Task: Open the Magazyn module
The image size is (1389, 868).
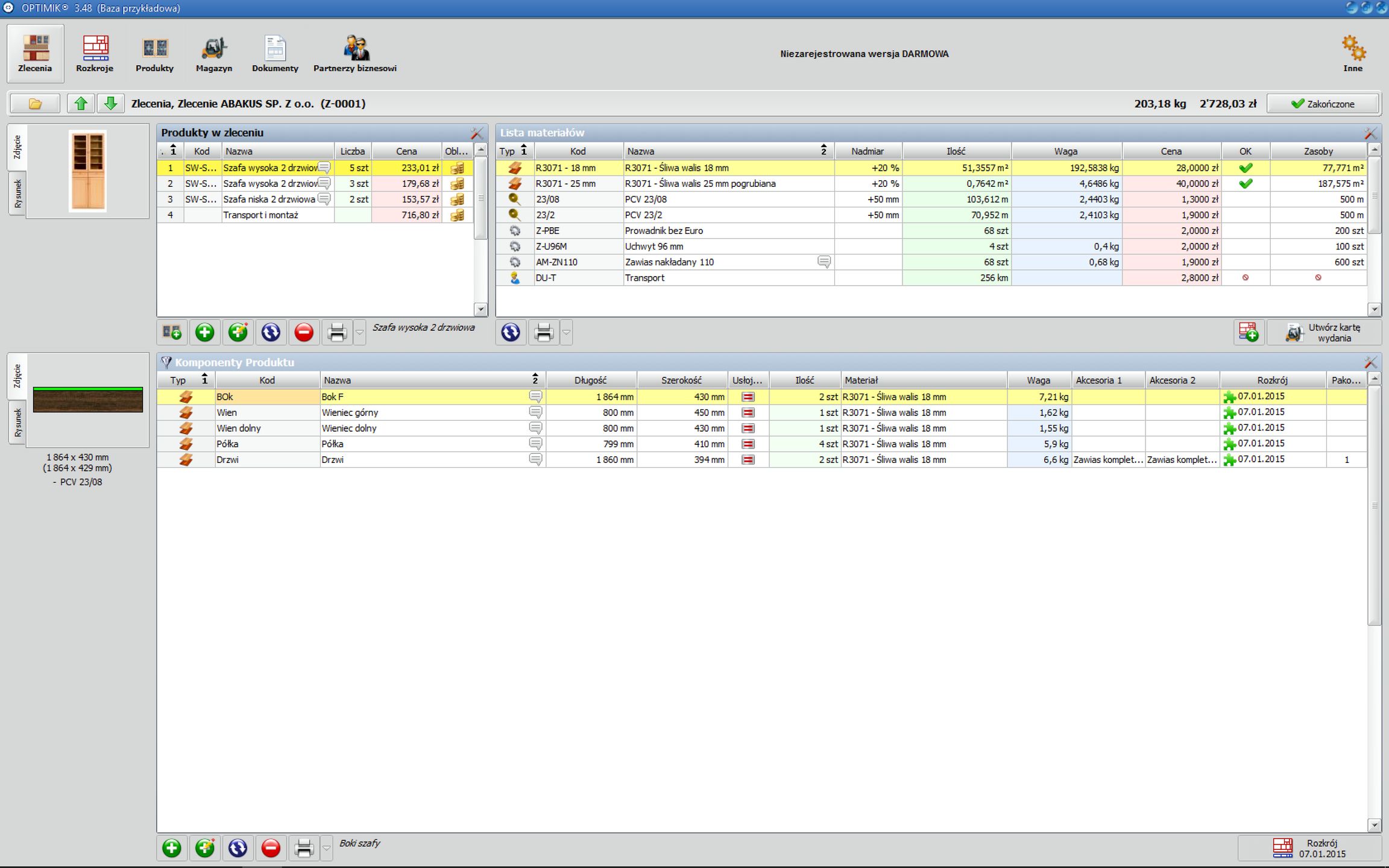Action: coord(213,53)
